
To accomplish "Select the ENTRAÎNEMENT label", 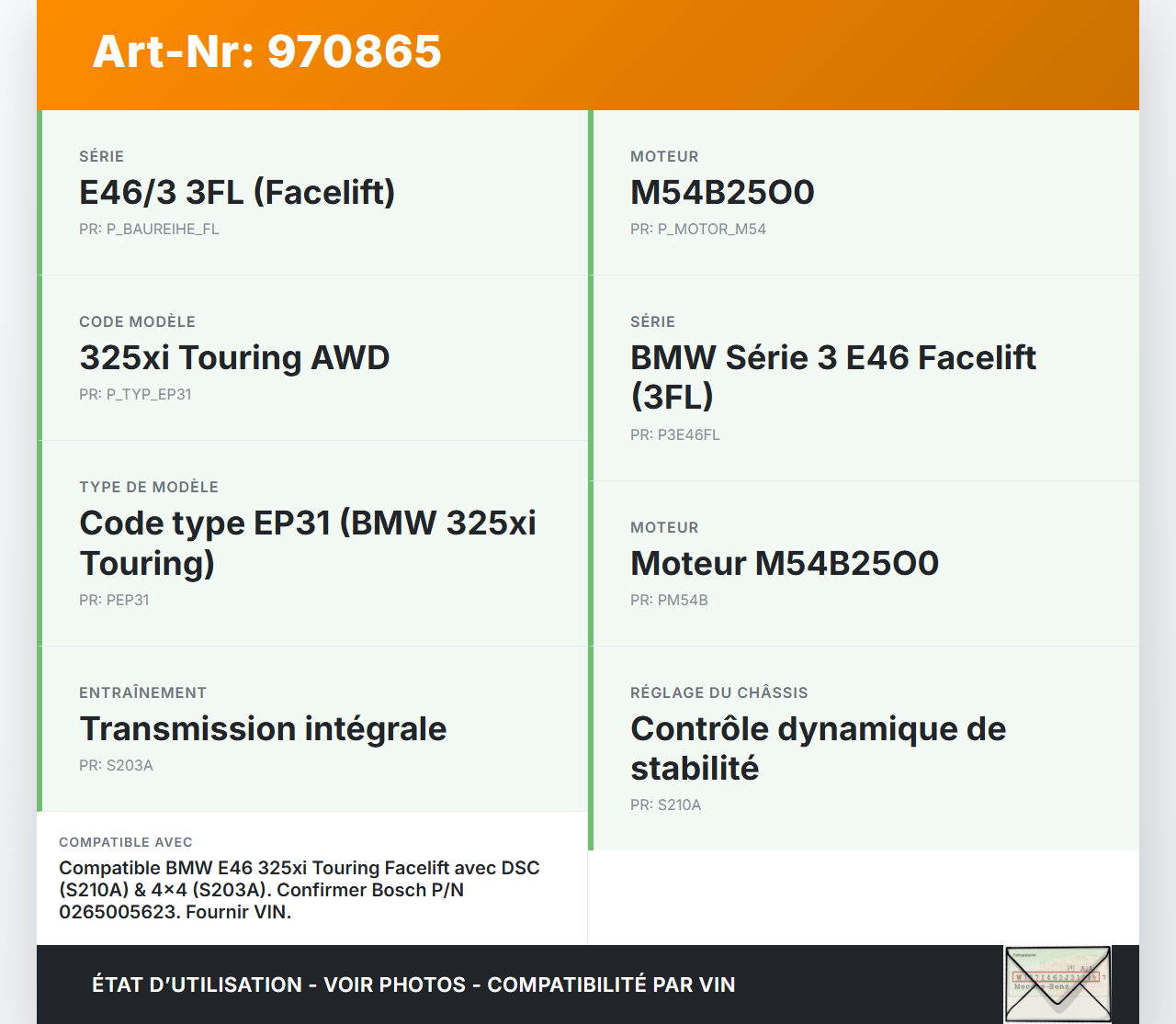I will pyautogui.click(x=142, y=692).
